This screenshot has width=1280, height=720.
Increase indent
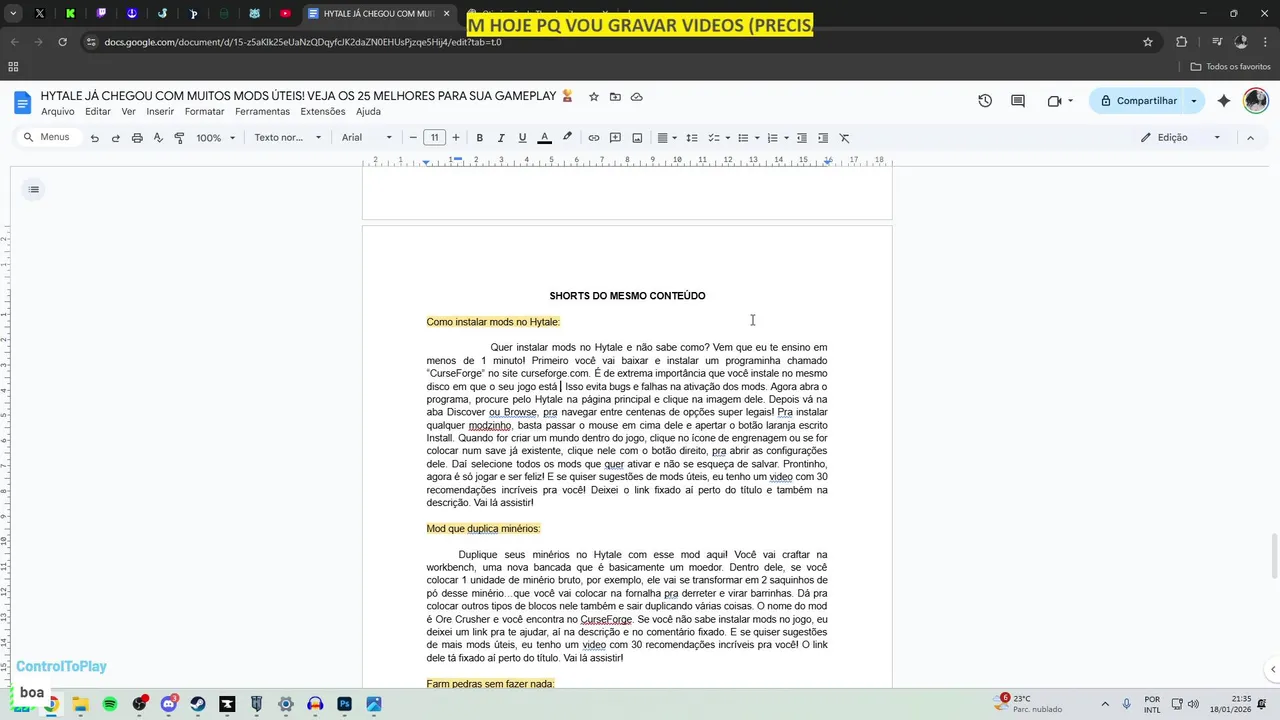pos(823,138)
